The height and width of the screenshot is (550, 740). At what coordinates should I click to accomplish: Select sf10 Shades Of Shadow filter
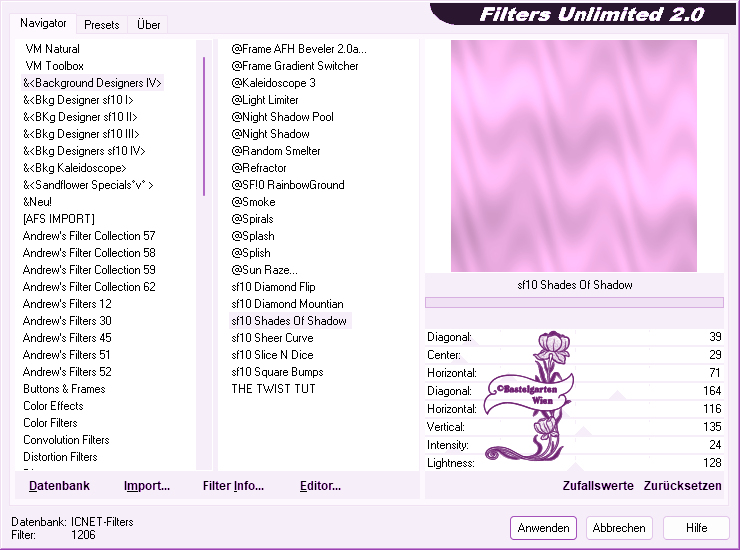tap(289, 321)
